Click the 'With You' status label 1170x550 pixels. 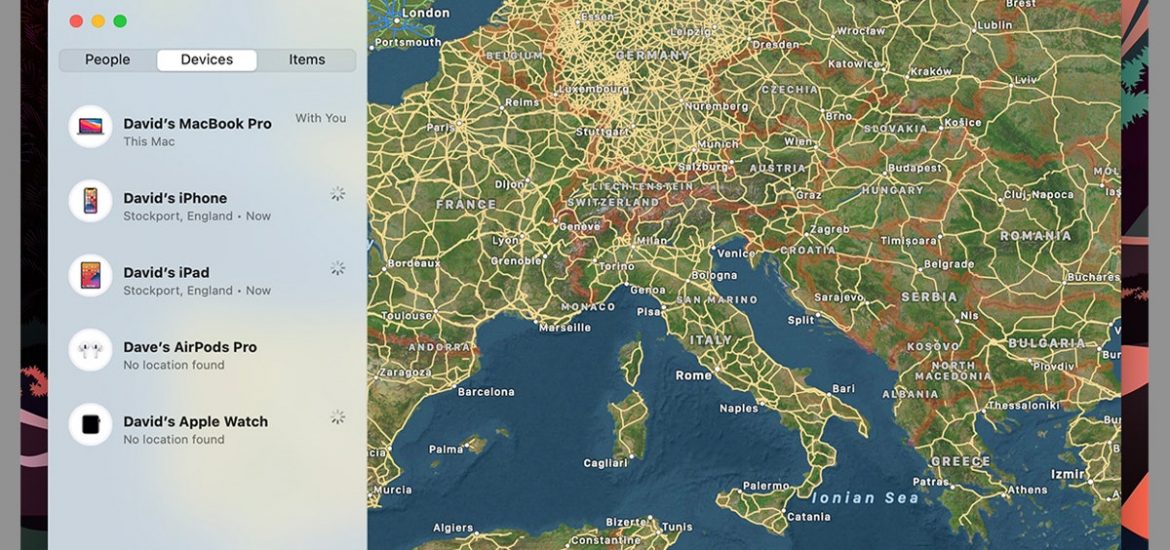pyautogui.click(x=321, y=118)
